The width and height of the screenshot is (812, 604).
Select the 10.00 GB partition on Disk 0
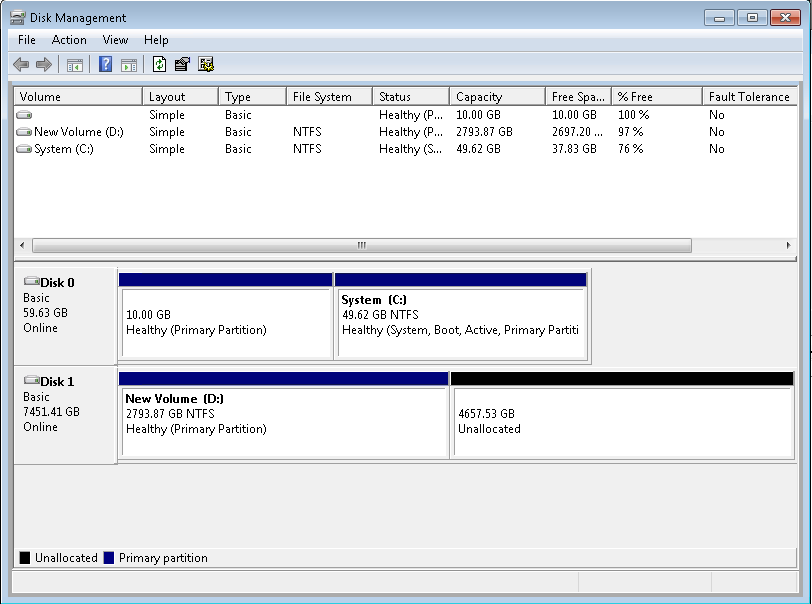(x=226, y=317)
